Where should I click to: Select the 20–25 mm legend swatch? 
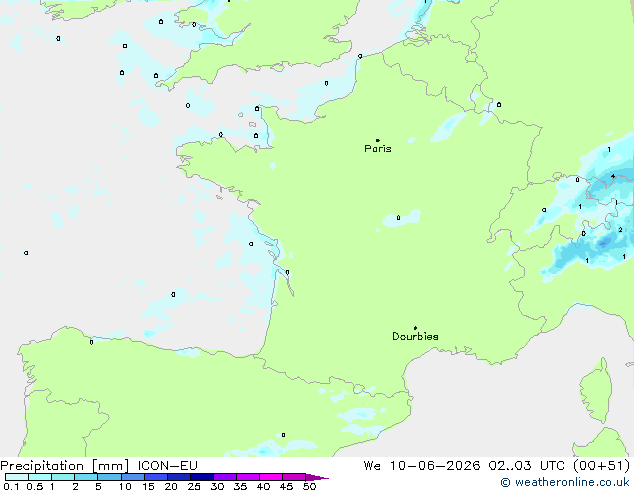[x=178, y=477]
